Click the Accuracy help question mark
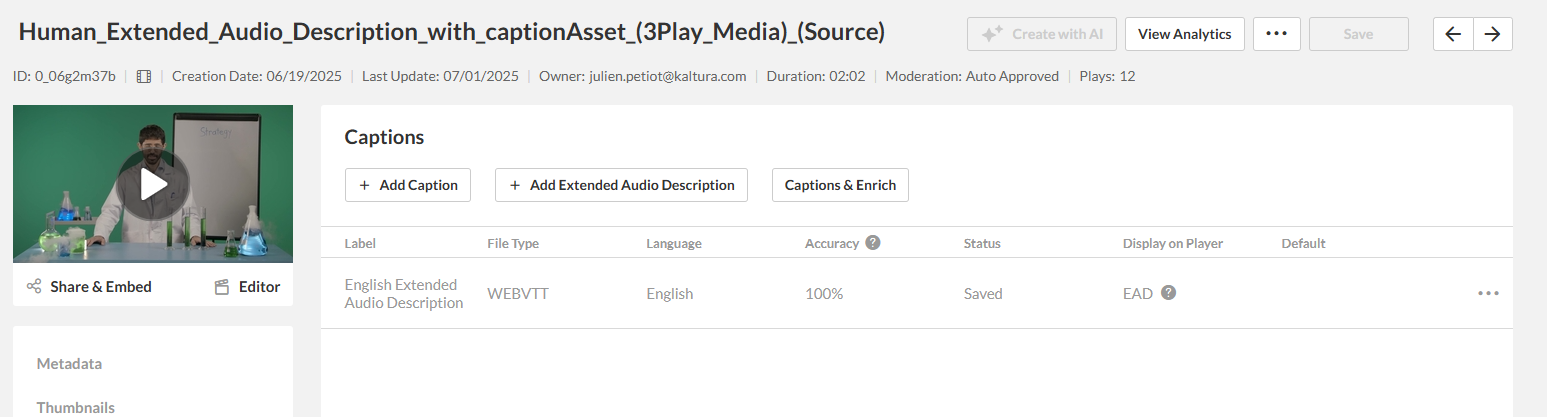 click(x=873, y=243)
